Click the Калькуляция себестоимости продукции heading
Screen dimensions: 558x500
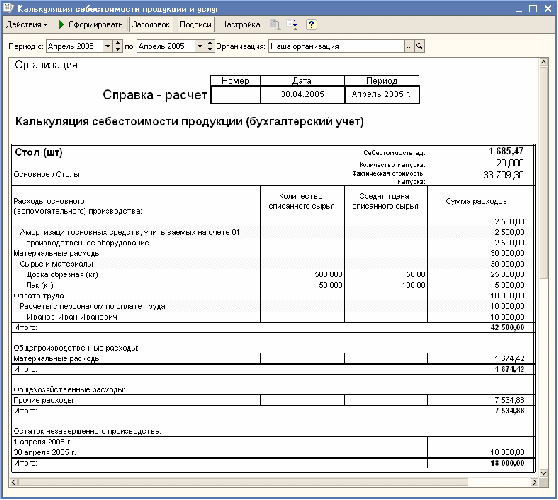189,122
